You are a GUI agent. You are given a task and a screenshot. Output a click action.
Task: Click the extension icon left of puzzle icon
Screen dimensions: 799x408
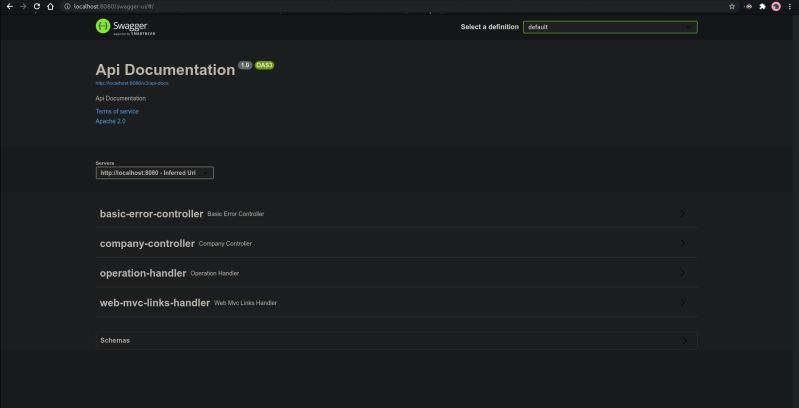point(749,7)
